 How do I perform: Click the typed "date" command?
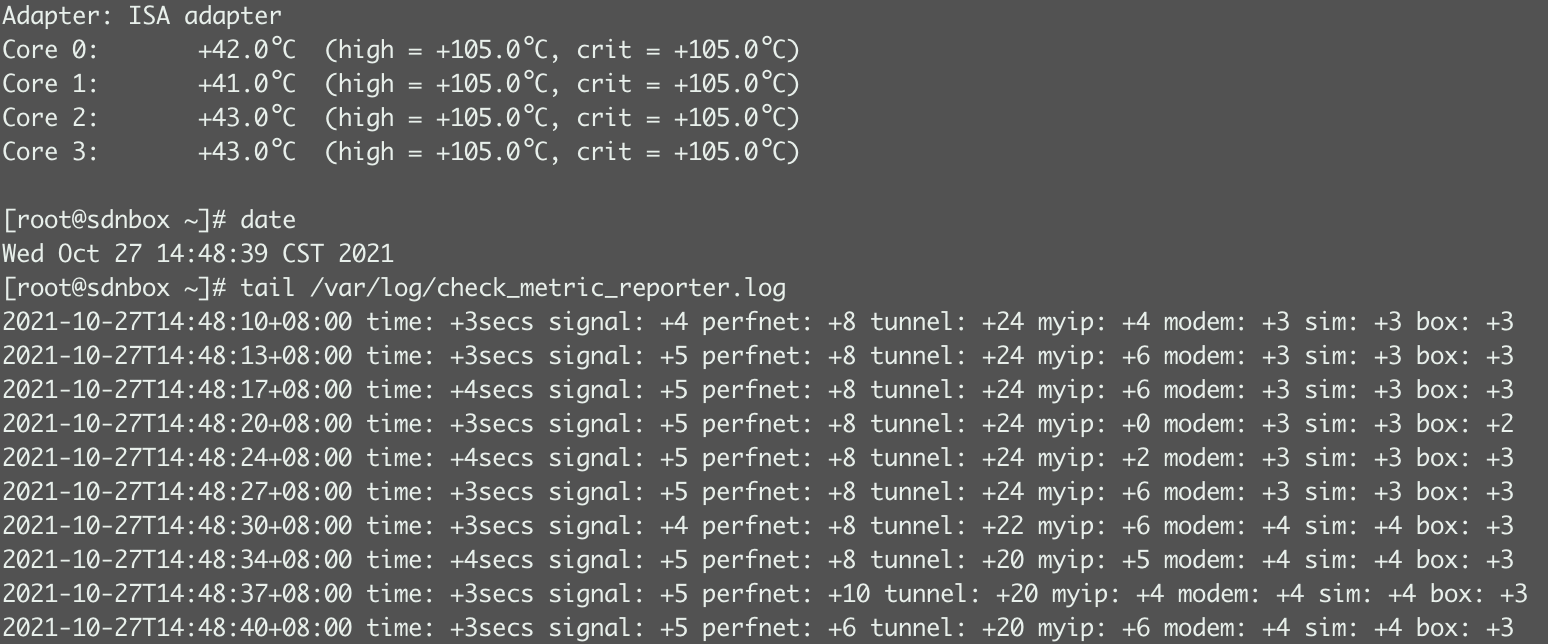coord(267,220)
